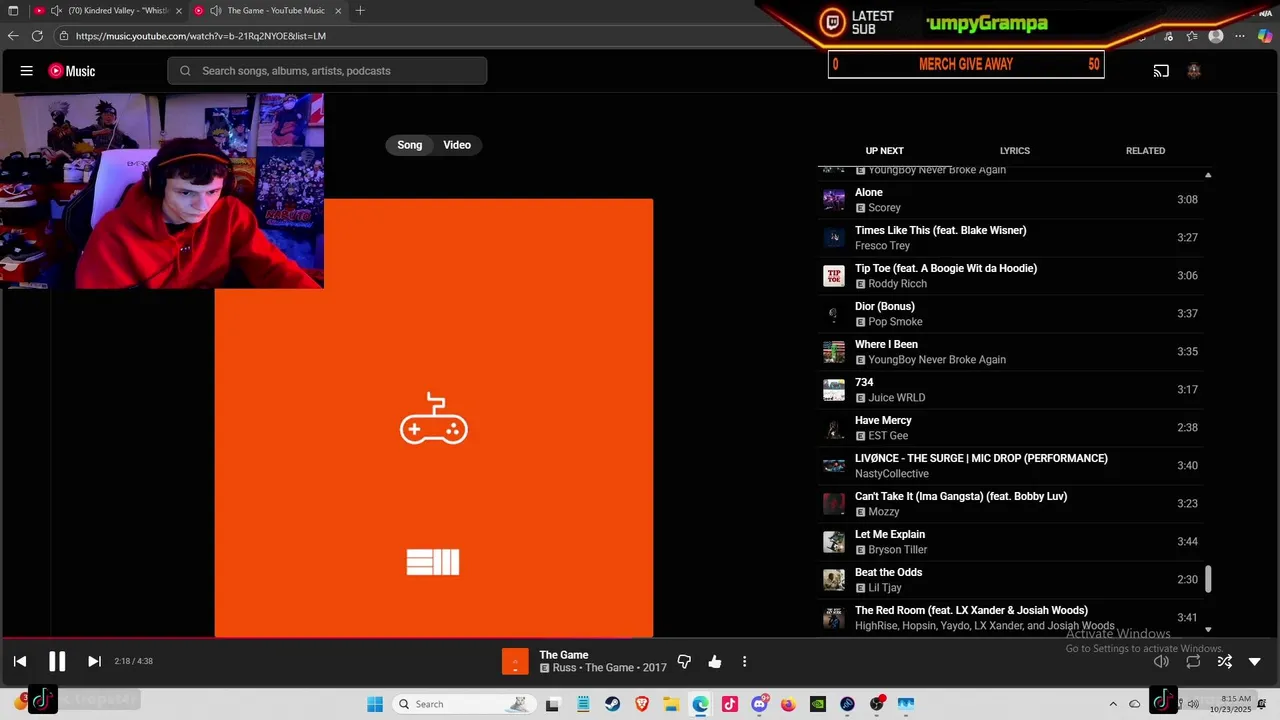Open the Juice WRLD artist link
The width and height of the screenshot is (1280, 720).
pyautogui.click(x=896, y=398)
